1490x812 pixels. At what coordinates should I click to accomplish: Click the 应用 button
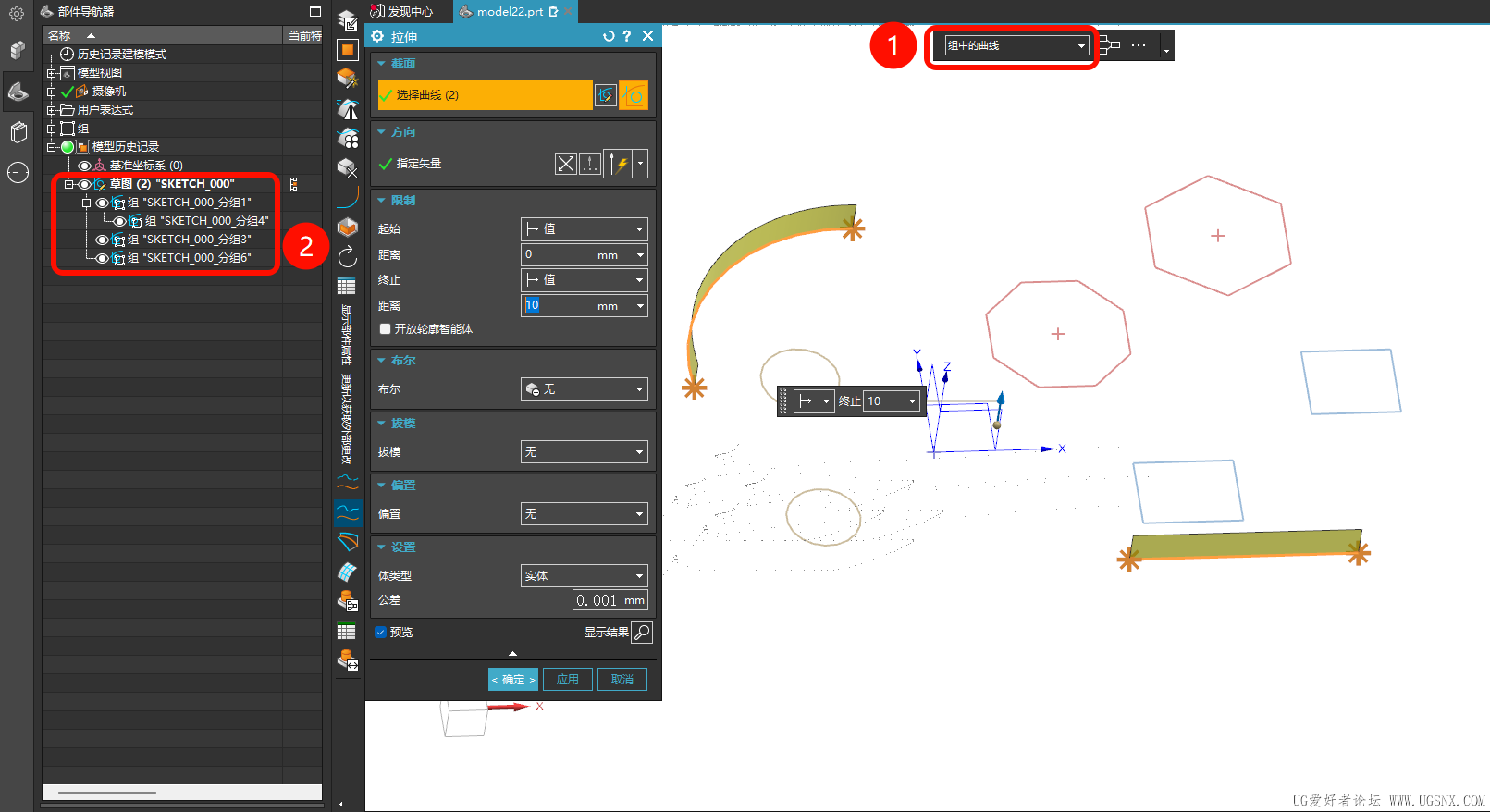point(568,680)
